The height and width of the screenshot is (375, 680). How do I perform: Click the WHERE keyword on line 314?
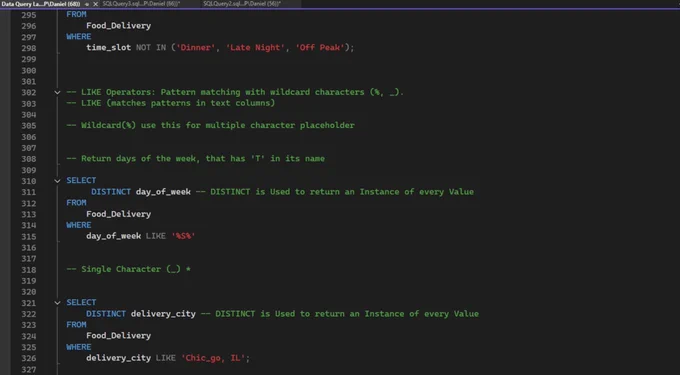78,225
